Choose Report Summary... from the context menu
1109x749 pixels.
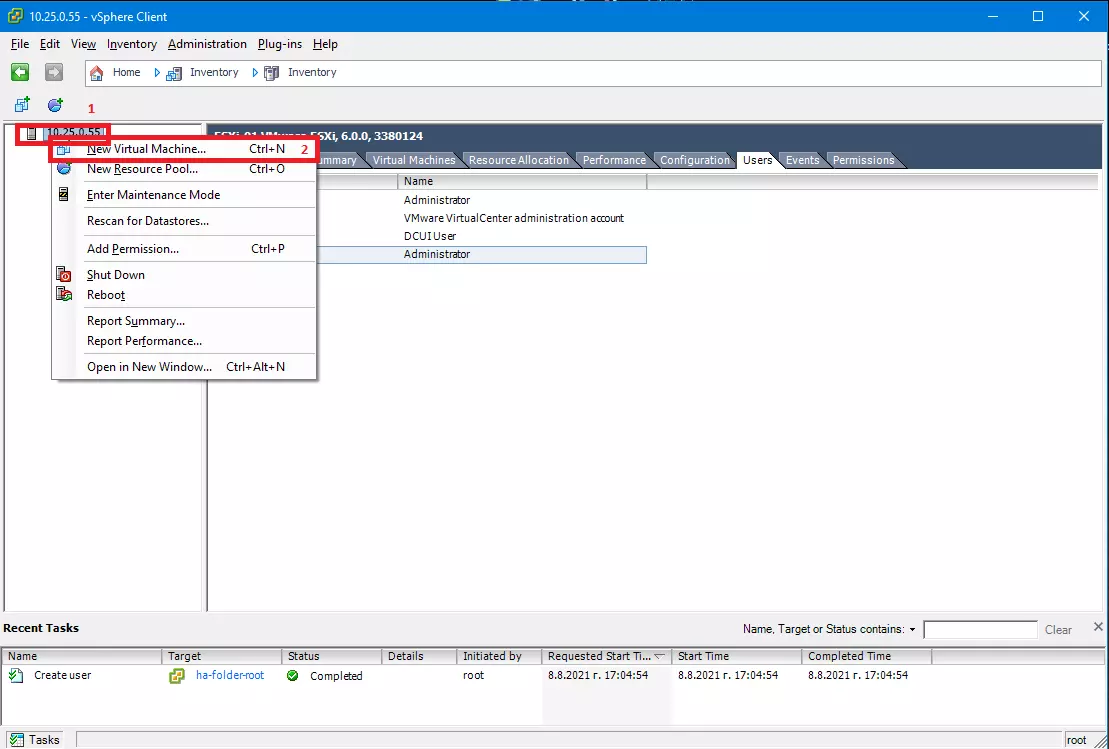pos(184,321)
